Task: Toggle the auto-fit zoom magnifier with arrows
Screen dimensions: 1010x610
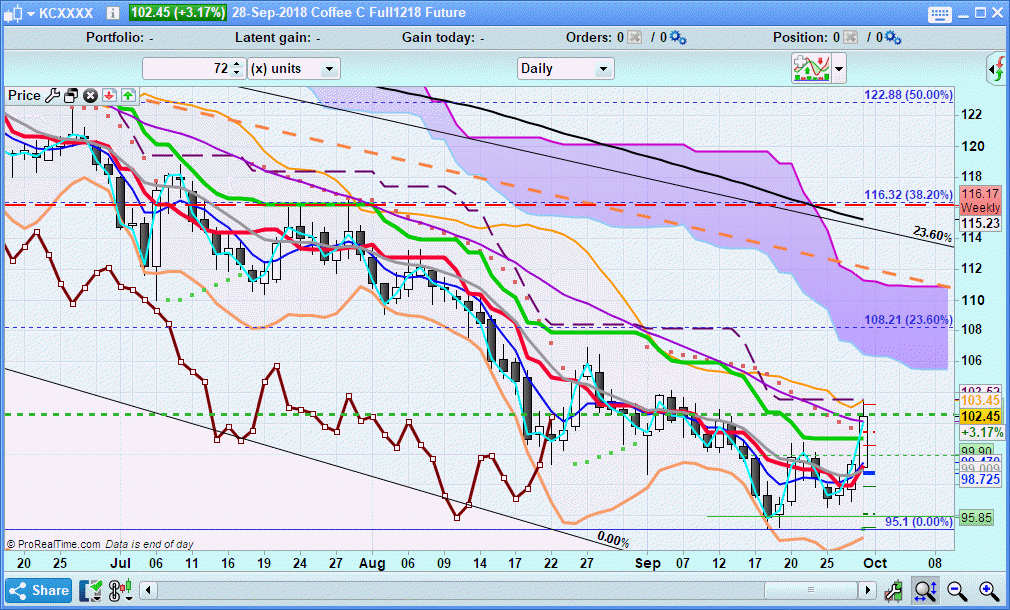Action: coord(925,590)
